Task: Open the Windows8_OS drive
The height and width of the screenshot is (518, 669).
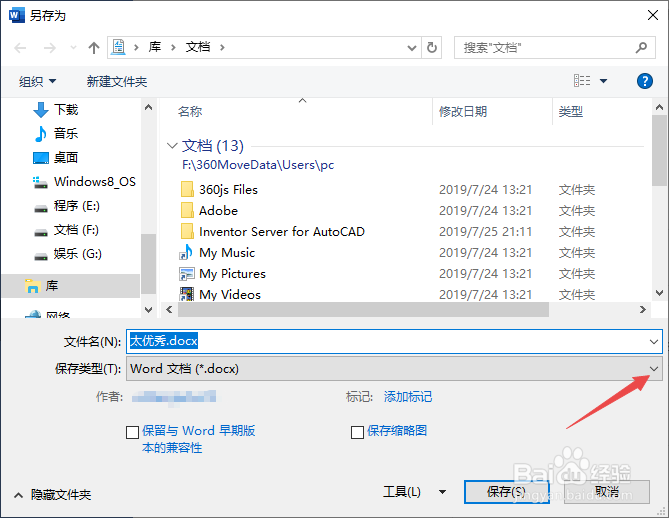Action: coord(84,182)
